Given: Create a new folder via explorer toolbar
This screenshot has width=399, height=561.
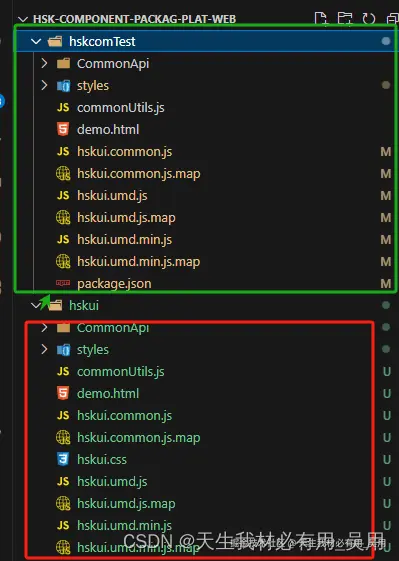Looking at the screenshot, I should pos(345,18).
